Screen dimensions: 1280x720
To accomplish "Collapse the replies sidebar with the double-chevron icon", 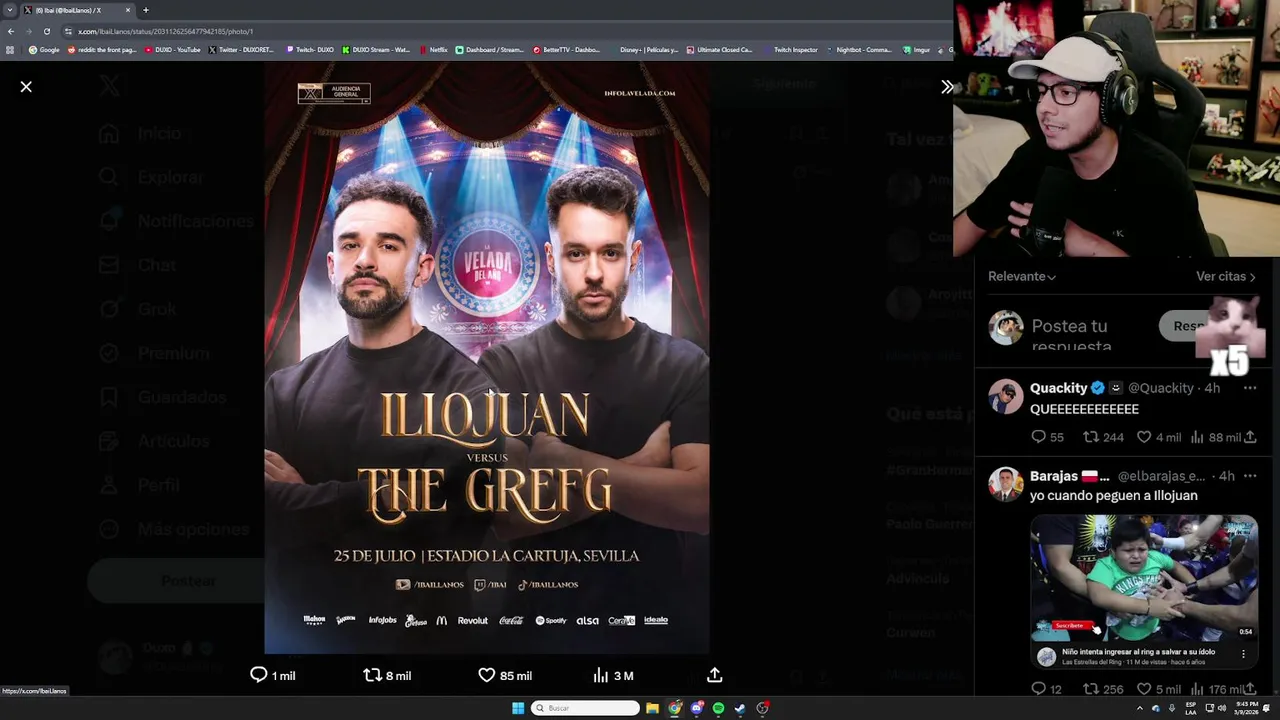I will [947, 87].
